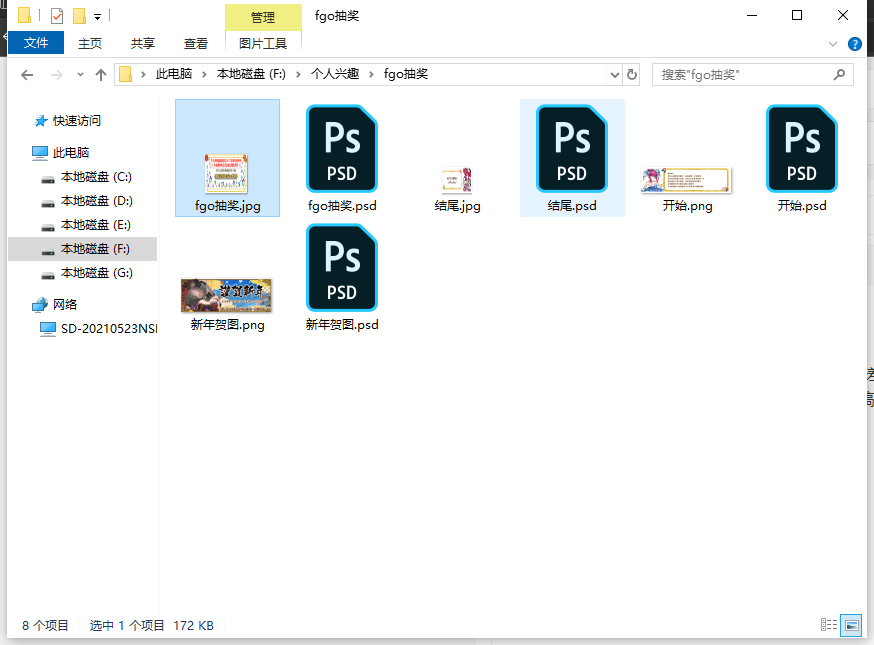Open the fgo抽奖.psd Photoshop file icon

pos(342,149)
